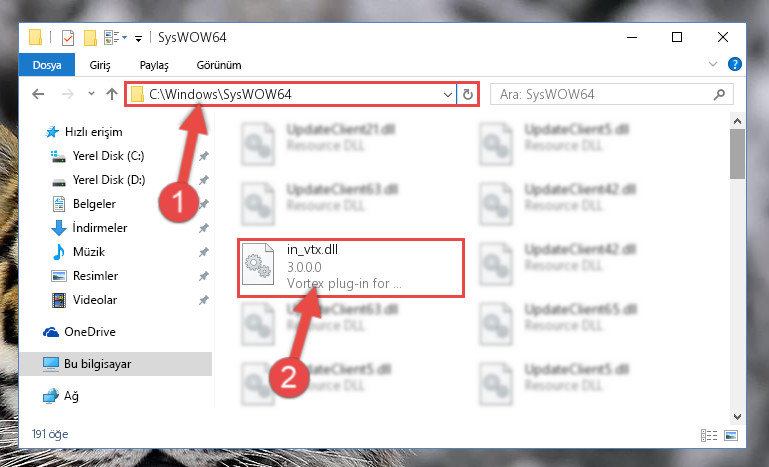Click the search magnifier icon
769x467 pixels.
point(719,94)
